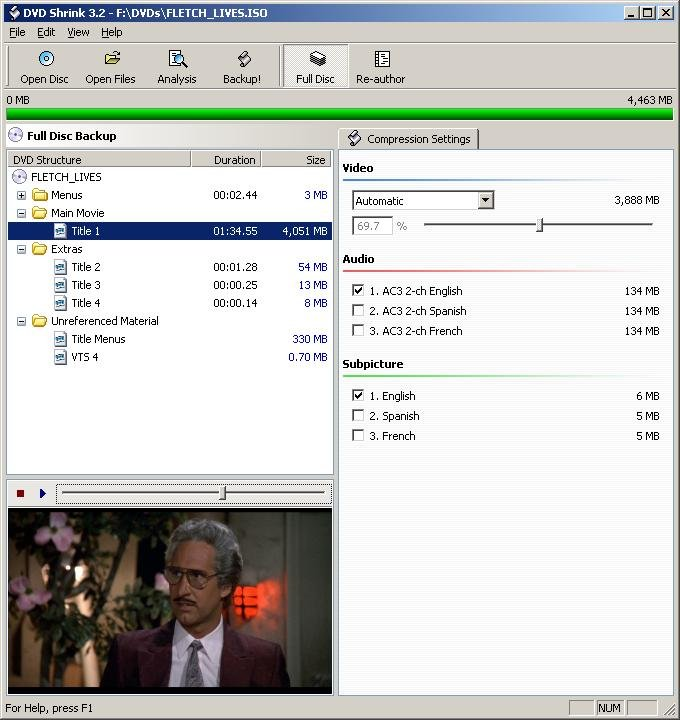
Task: Select Title Menus in Unreferenced Material
Action: tap(98, 339)
